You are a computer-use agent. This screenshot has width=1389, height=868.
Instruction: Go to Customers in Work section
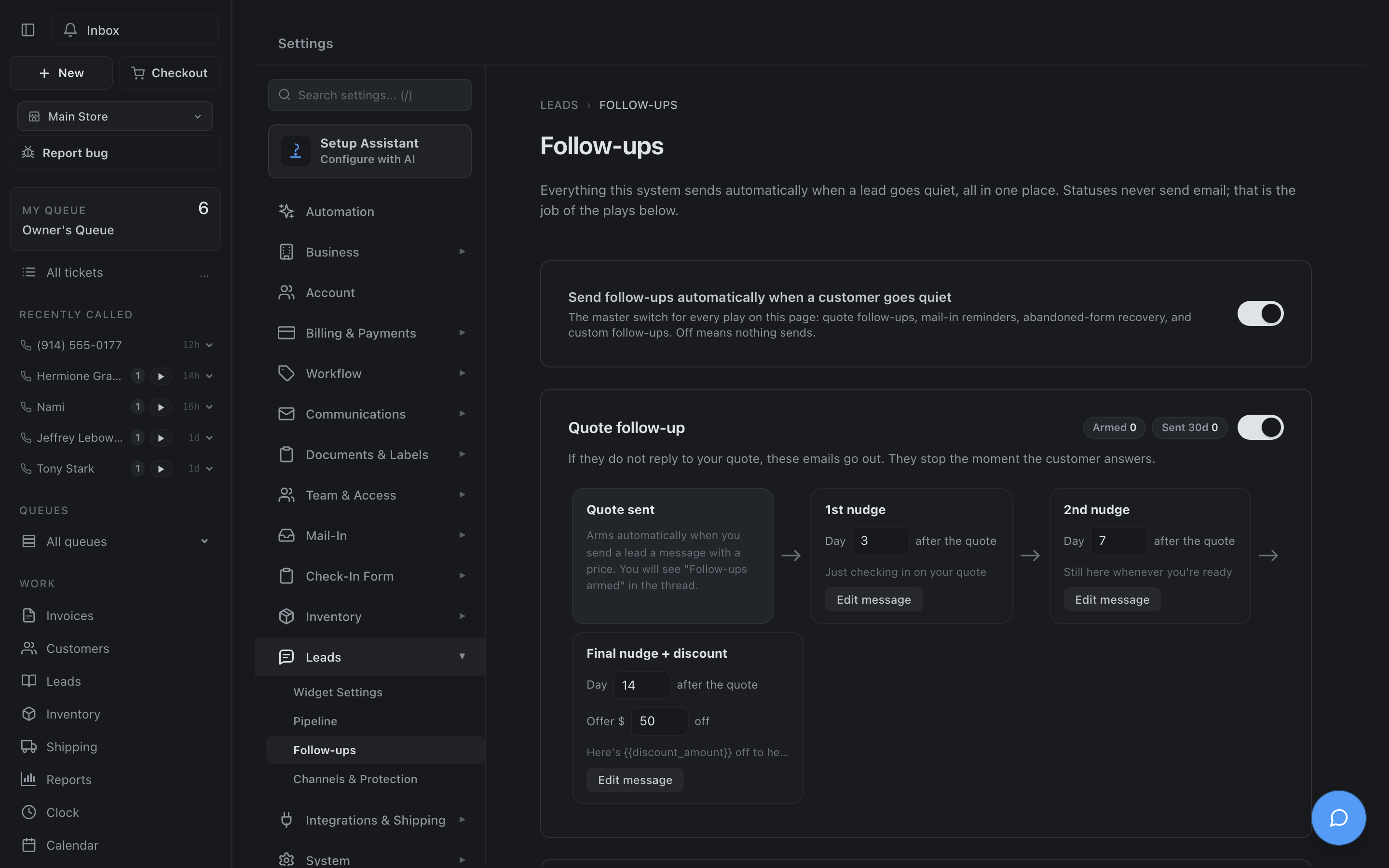click(78, 648)
